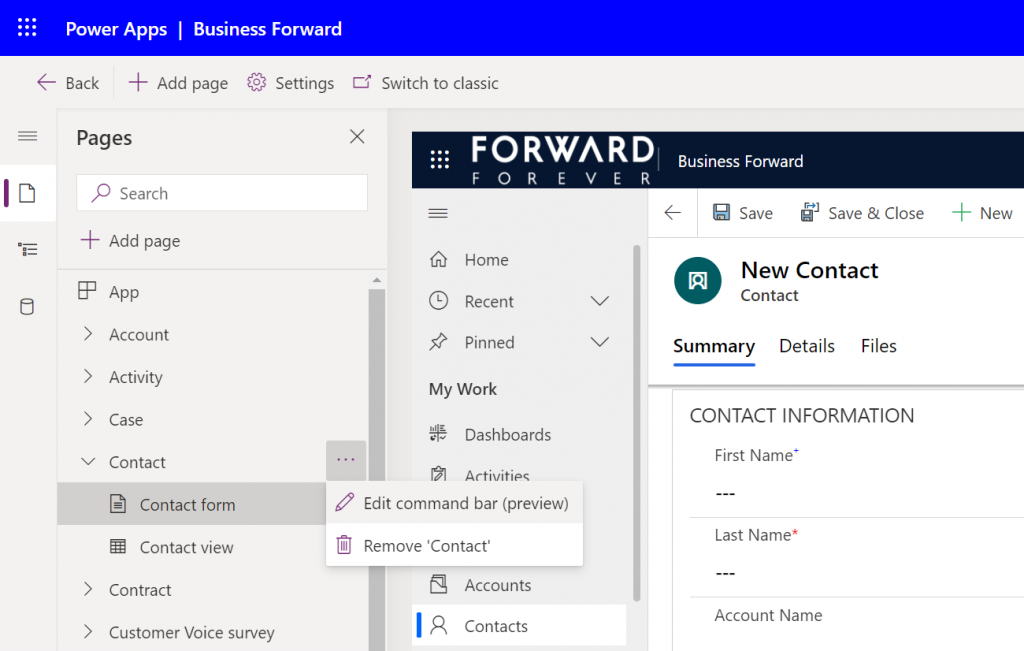
Task: Click the Forward Forever logo
Action: pyautogui.click(x=562, y=160)
